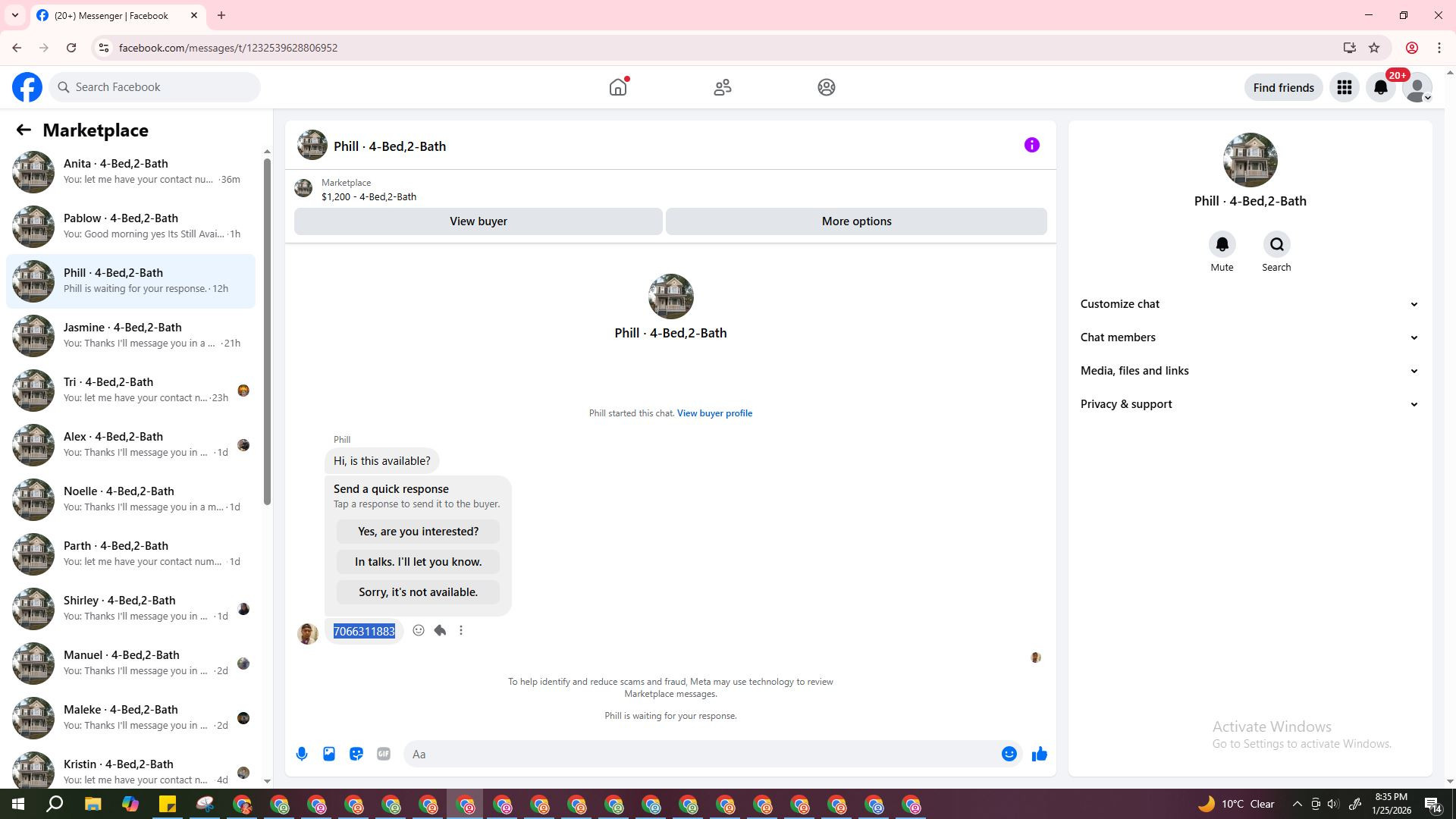
Task: Open the Shirley 4-Bed,2-Bath conversation
Action: (x=130, y=608)
